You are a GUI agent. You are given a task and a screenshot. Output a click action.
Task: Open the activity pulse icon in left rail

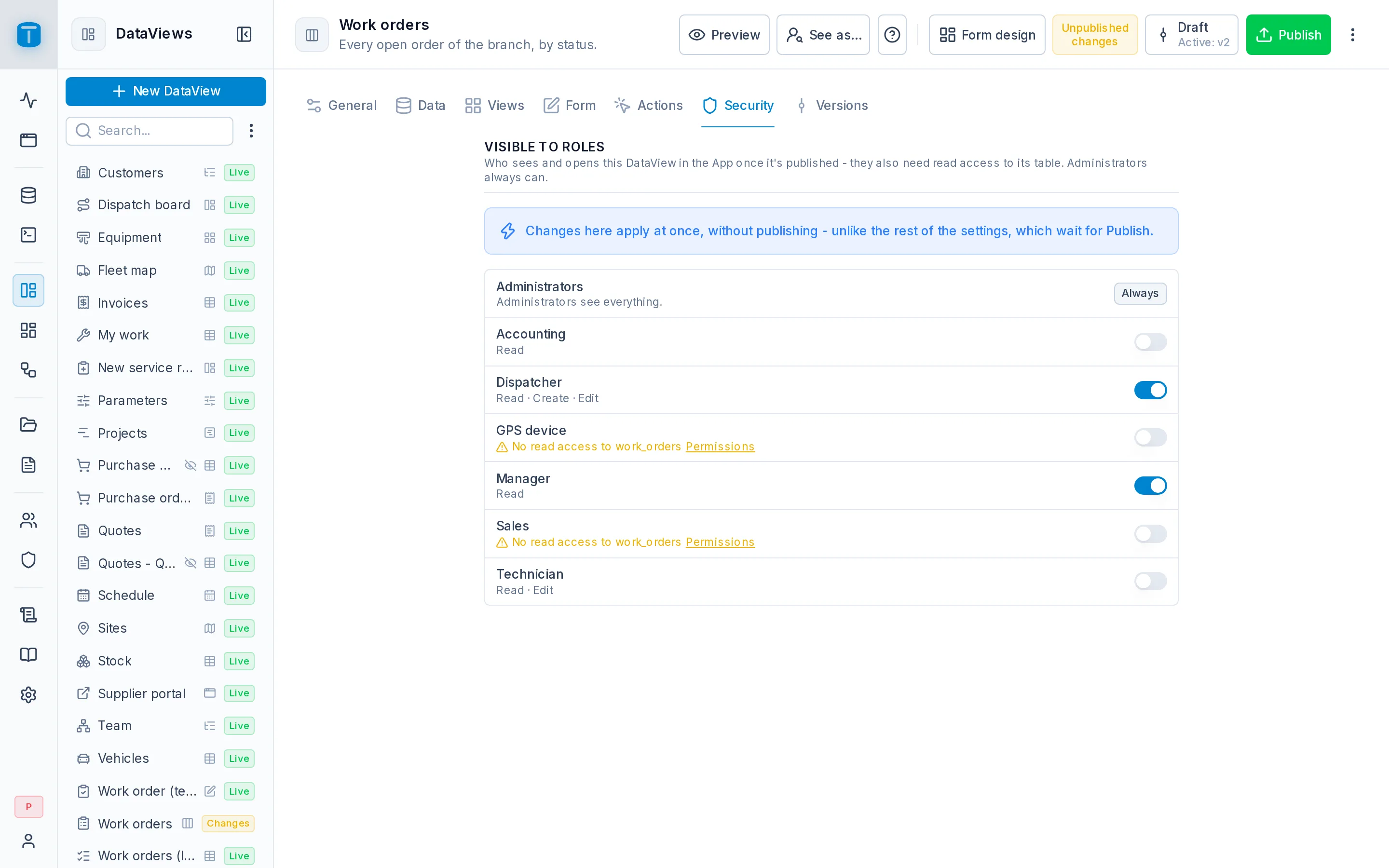tap(28, 100)
